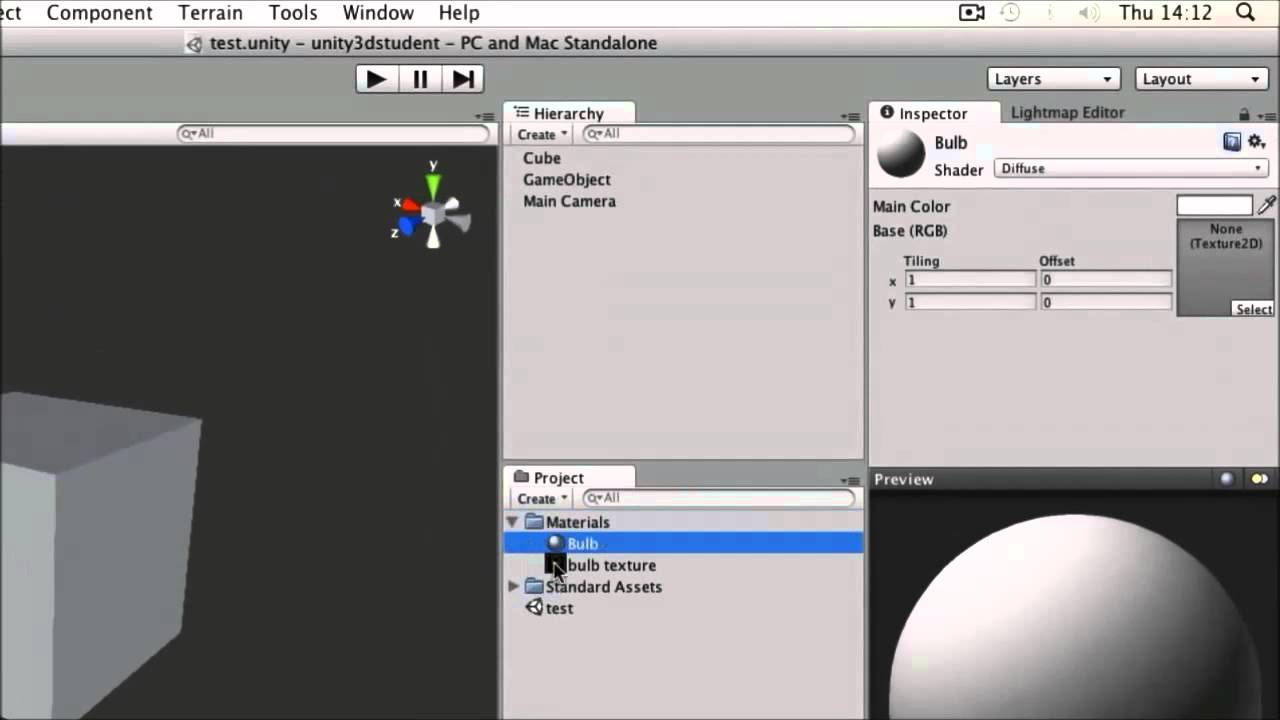1280x720 pixels.
Task: Click the scene gizmo center cube
Action: tap(434, 213)
